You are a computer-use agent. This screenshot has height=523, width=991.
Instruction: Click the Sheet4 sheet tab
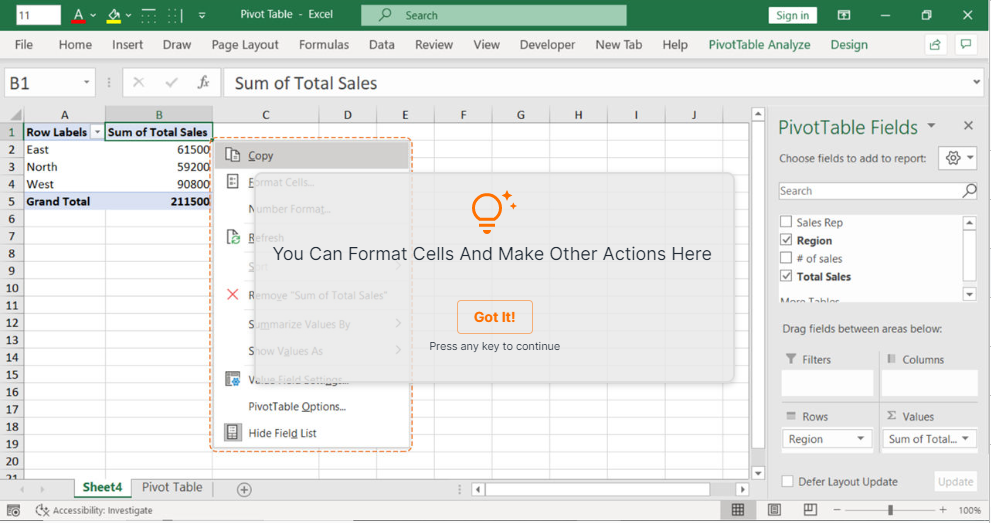coord(102,488)
